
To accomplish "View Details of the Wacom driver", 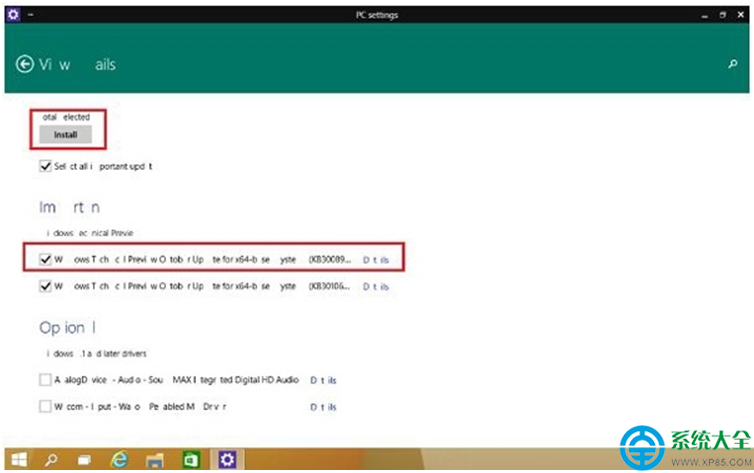I will coord(323,407).
